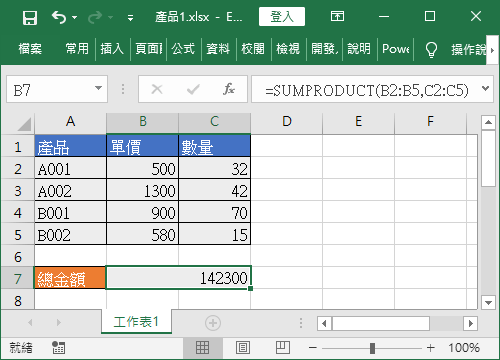Click the SUMPRODUCT formula in formula bar
500x360 pixels.
tap(367, 90)
